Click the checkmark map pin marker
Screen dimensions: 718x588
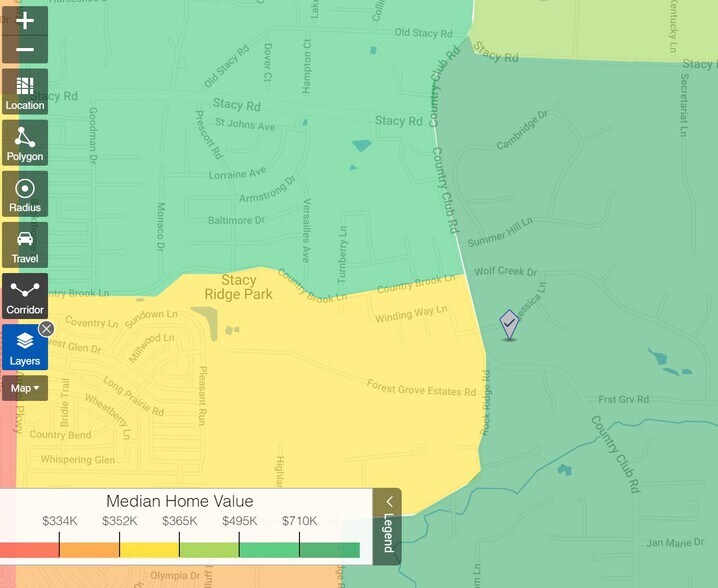point(509,323)
